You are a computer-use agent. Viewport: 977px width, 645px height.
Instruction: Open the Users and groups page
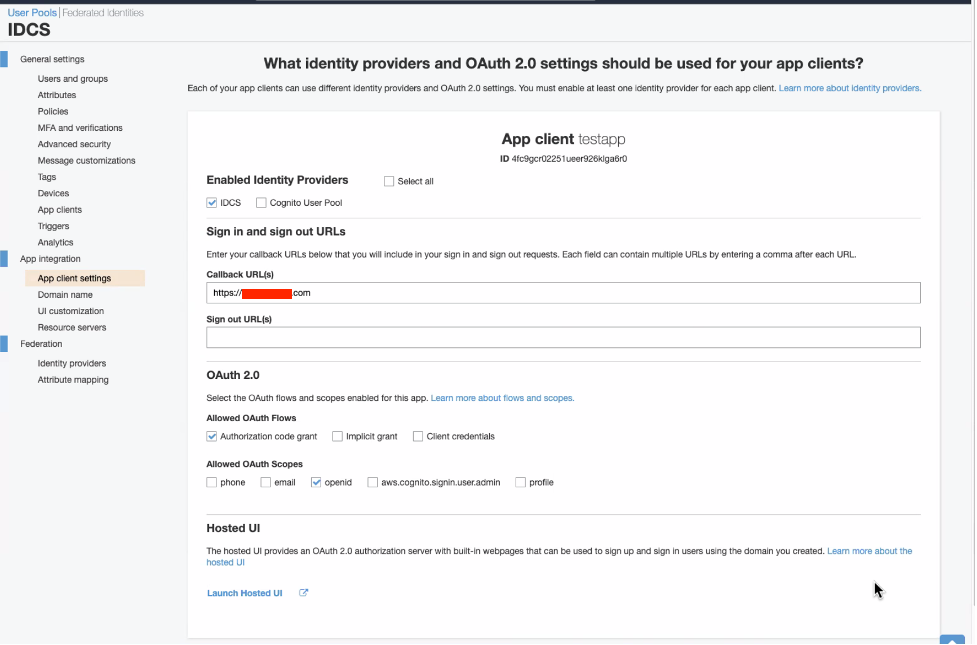72,79
